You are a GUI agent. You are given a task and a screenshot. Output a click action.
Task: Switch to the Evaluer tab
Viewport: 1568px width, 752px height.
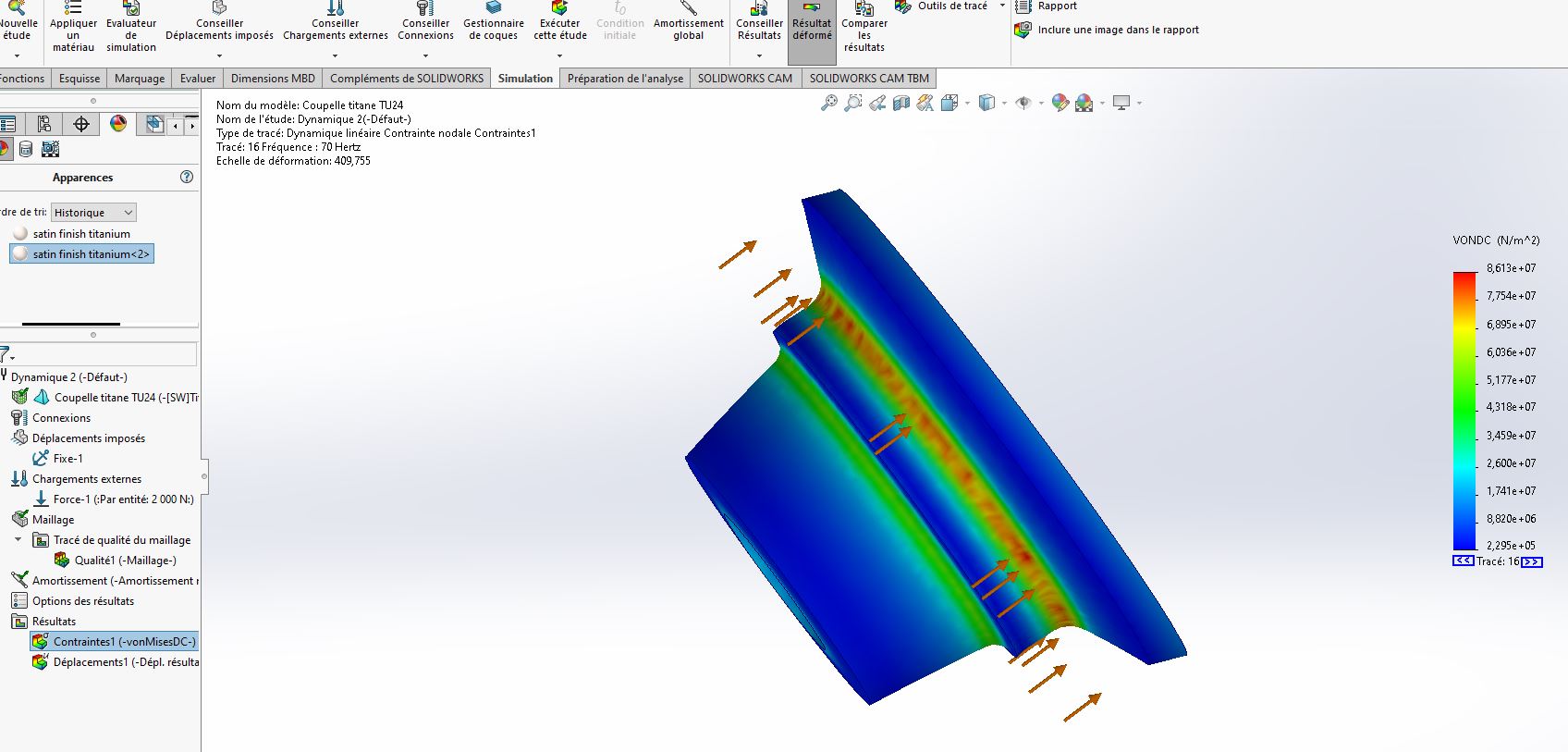pos(198,79)
